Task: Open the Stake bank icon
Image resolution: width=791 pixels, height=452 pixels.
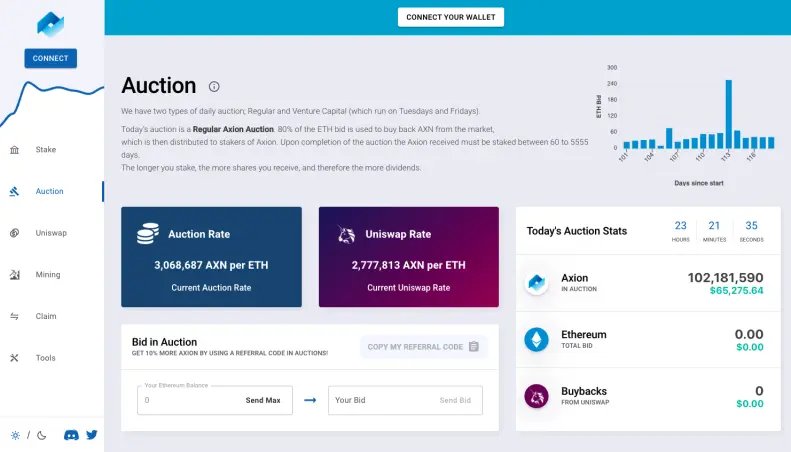Action: click(15, 150)
